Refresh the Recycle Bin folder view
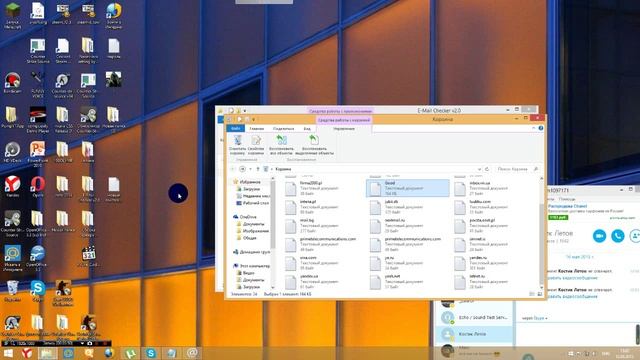The width and height of the screenshot is (640, 360). [x=487, y=169]
